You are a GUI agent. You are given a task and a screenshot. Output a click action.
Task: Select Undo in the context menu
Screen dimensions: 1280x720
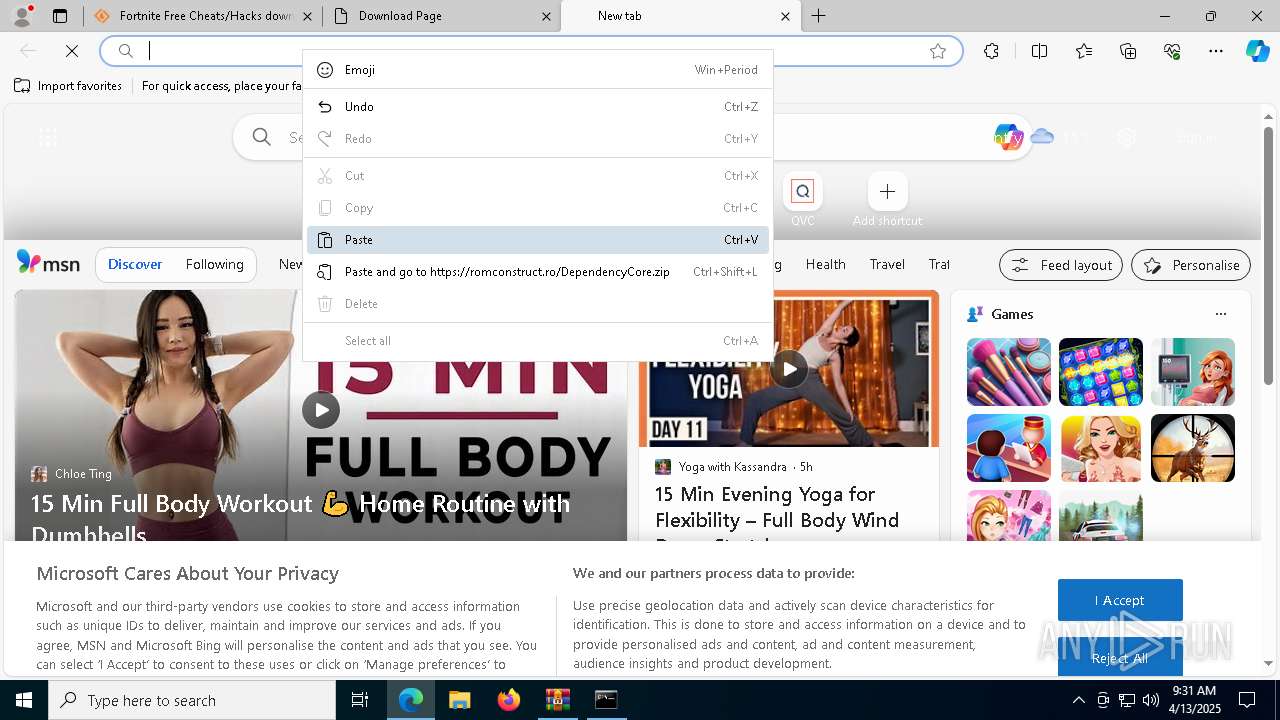pos(538,107)
